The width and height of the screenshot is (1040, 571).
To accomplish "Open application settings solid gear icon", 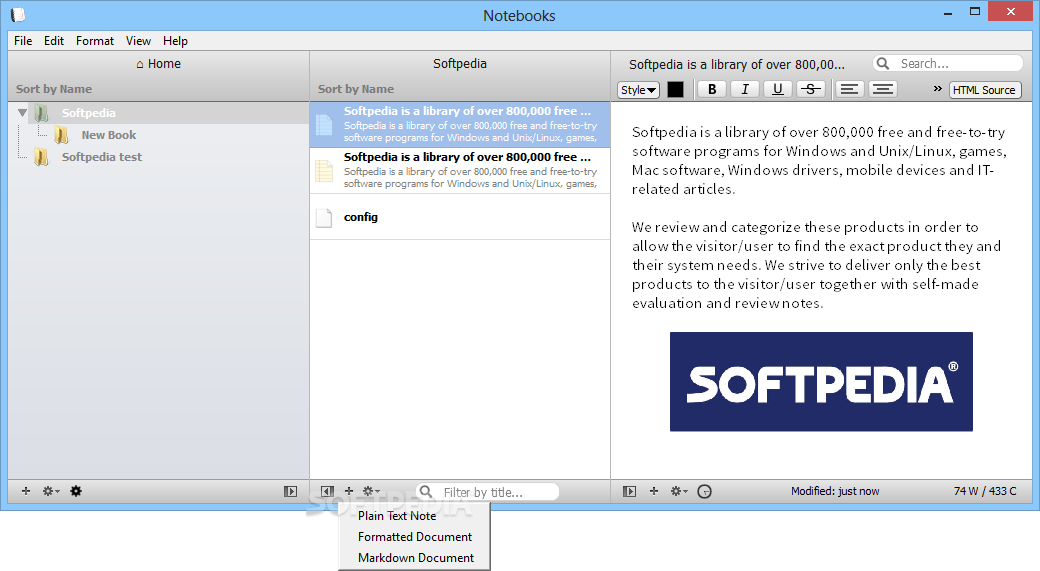I will [x=76, y=491].
